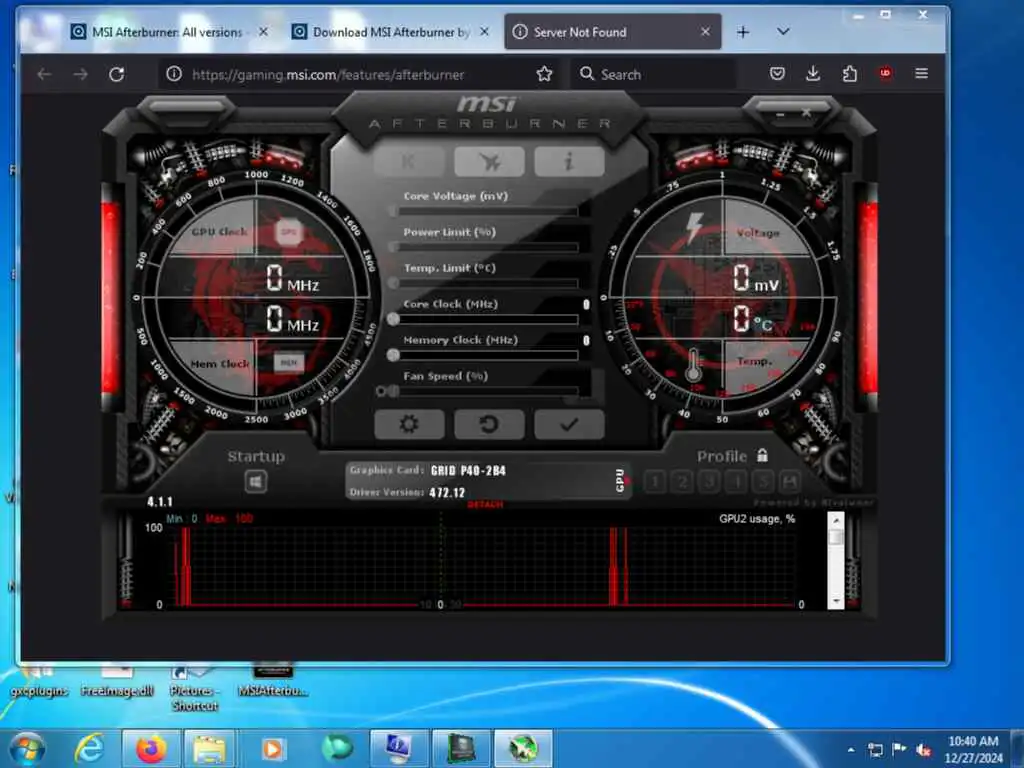Open the Pocket save icon
Screen dimensions: 1024x768
pos(777,73)
